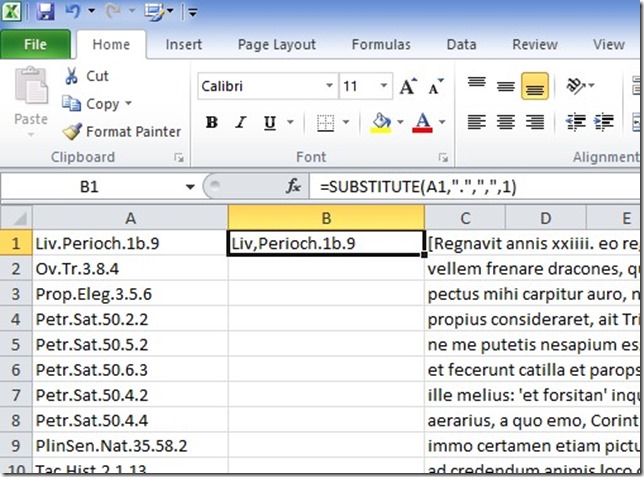Click the Undo arrow icon
This screenshot has width=644, height=477.
(x=73, y=13)
